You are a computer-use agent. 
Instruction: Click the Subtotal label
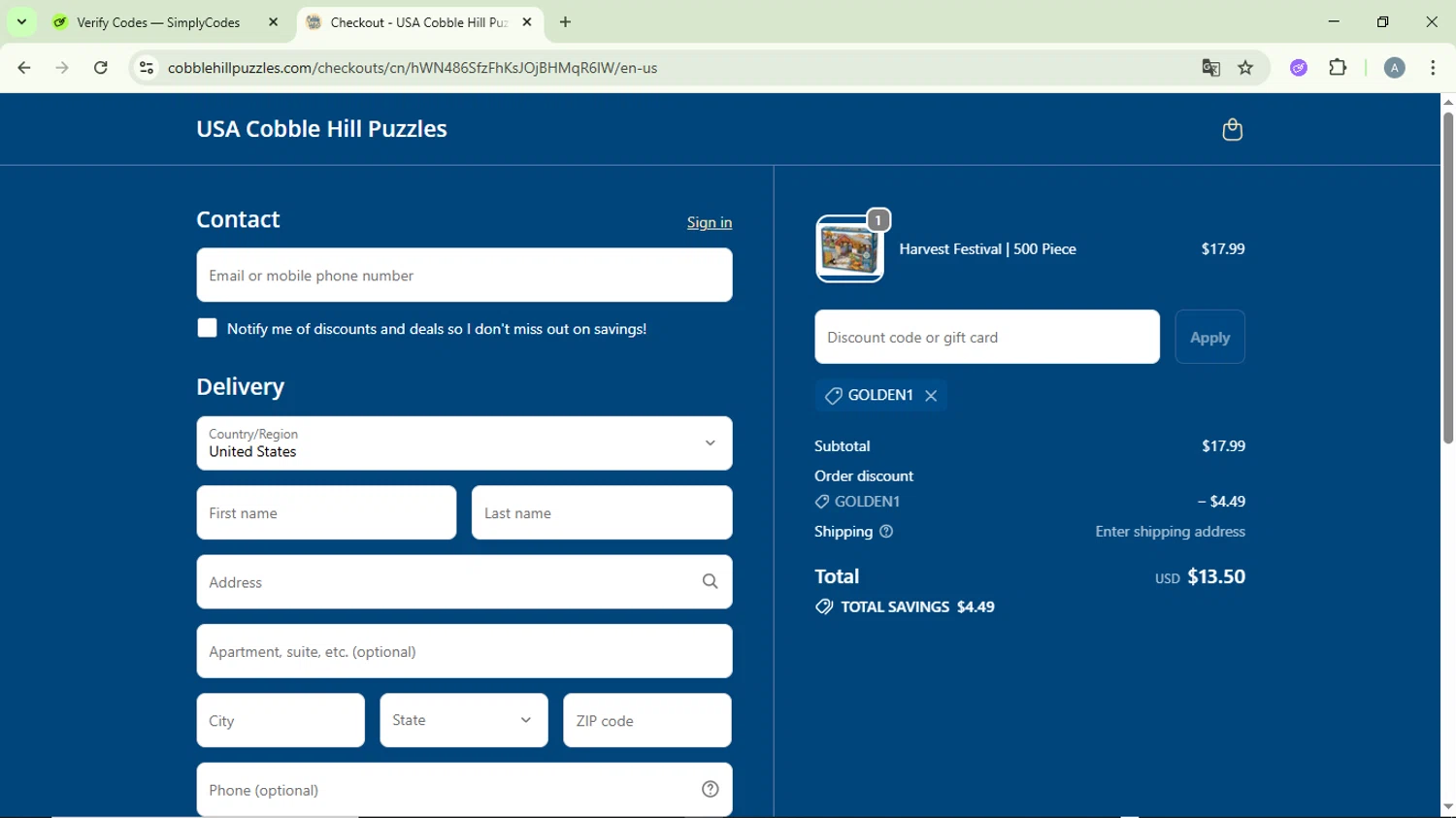pos(843,446)
